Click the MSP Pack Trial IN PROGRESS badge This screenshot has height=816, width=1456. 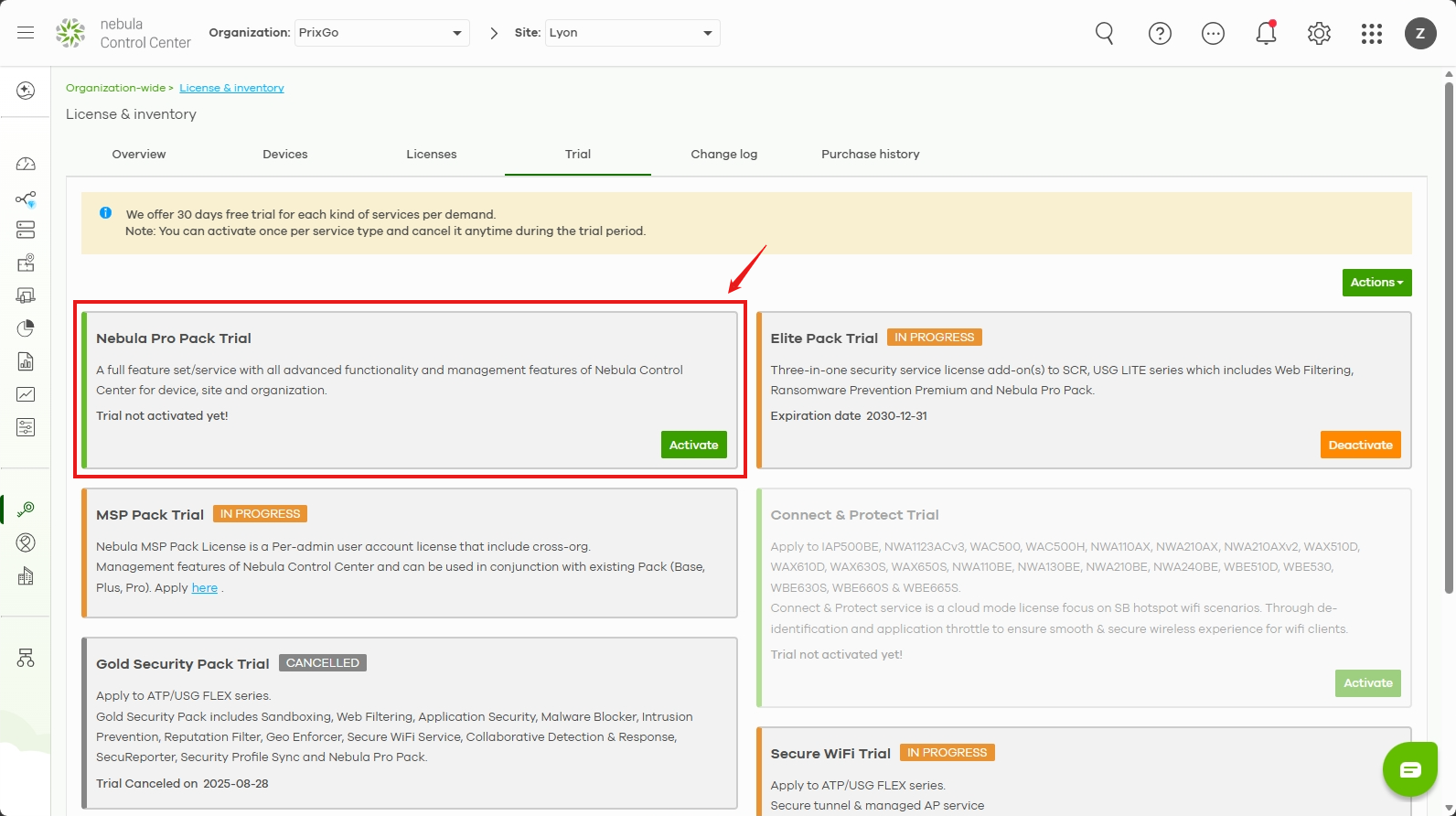[x=261, y=514]
